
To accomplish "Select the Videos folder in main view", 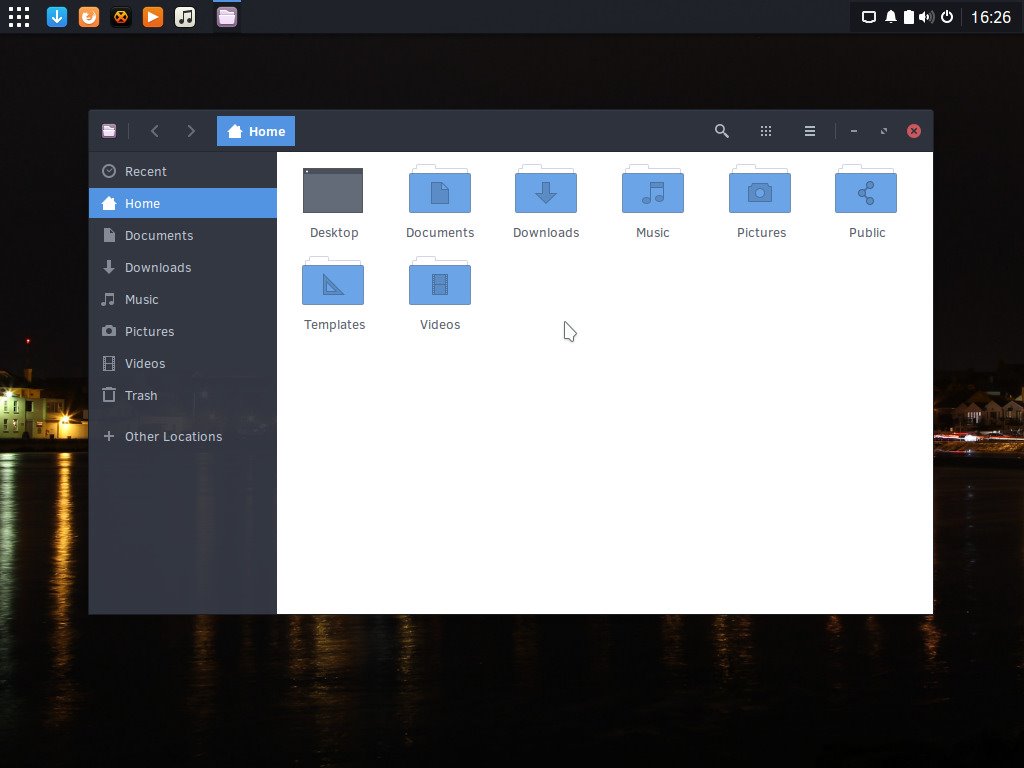I will pyautogui.click(x=439, y=283).
